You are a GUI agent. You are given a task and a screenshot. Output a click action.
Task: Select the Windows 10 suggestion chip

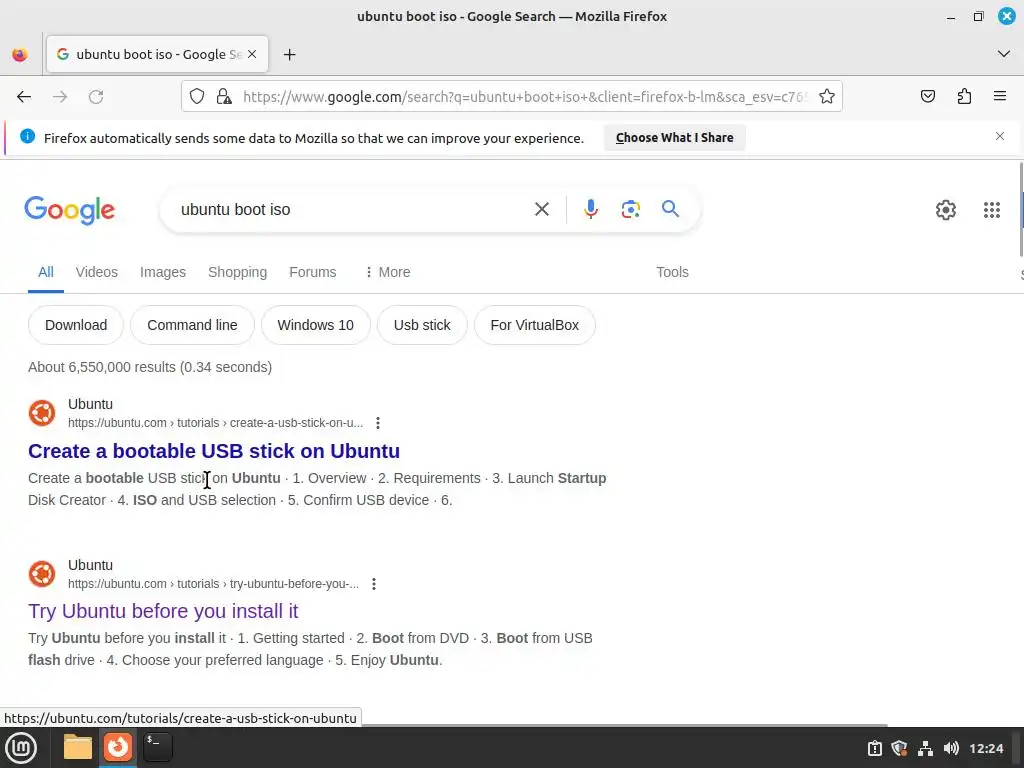315,325
